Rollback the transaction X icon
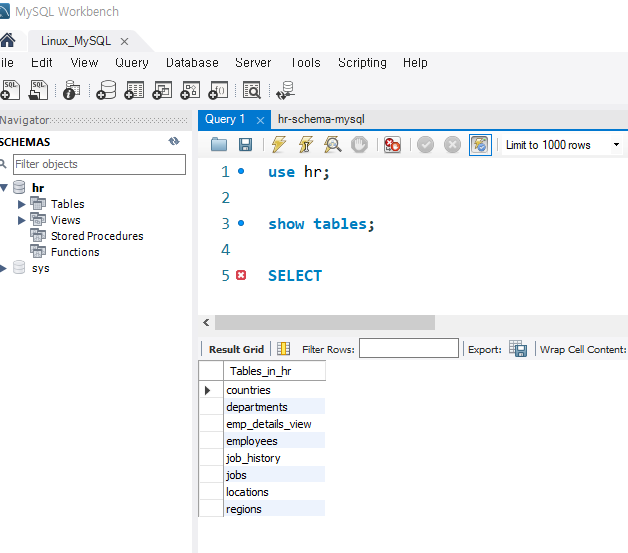The image size is (628, 553). coord(452,145)
